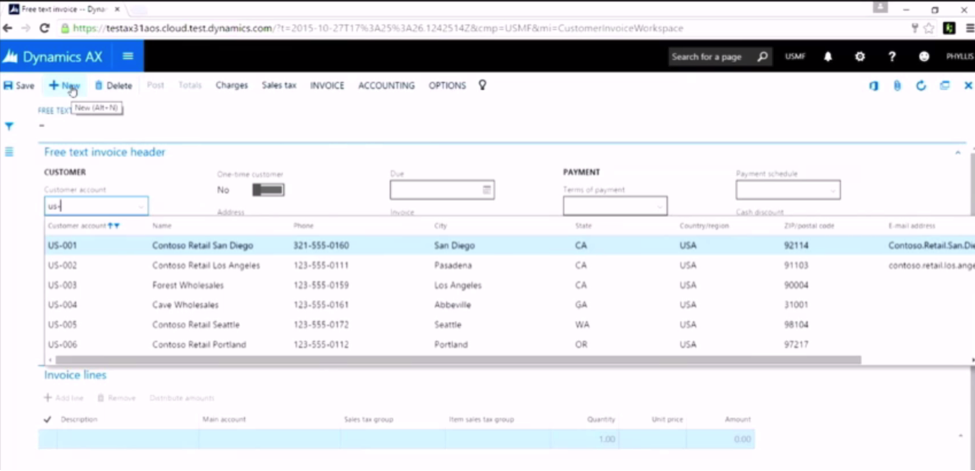Select Contoso Retail Los Angeles
Screen dimensions: 975x471
coord(206,266)
